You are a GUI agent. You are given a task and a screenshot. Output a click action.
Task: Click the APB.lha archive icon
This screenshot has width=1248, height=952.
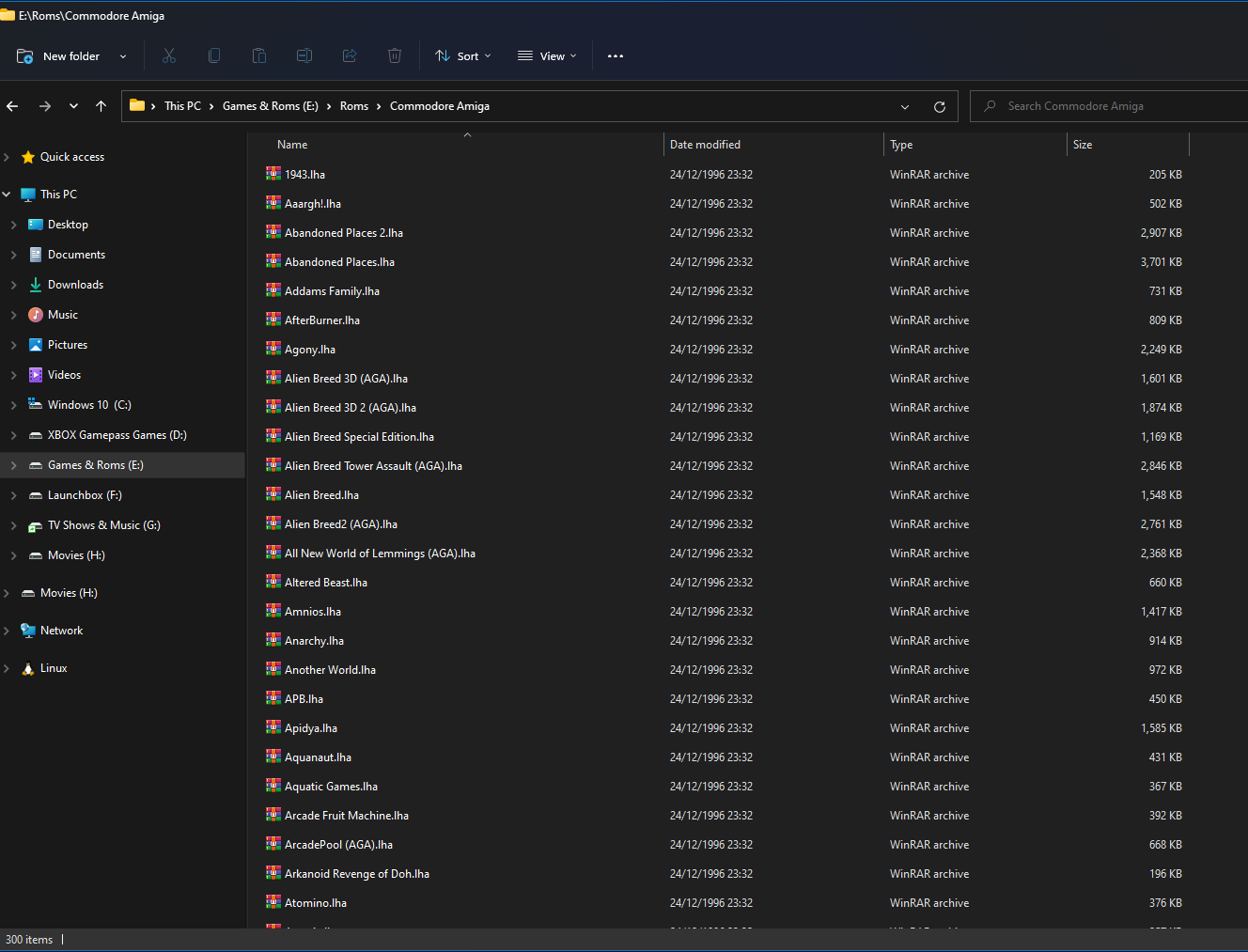(x=273, y=698)
